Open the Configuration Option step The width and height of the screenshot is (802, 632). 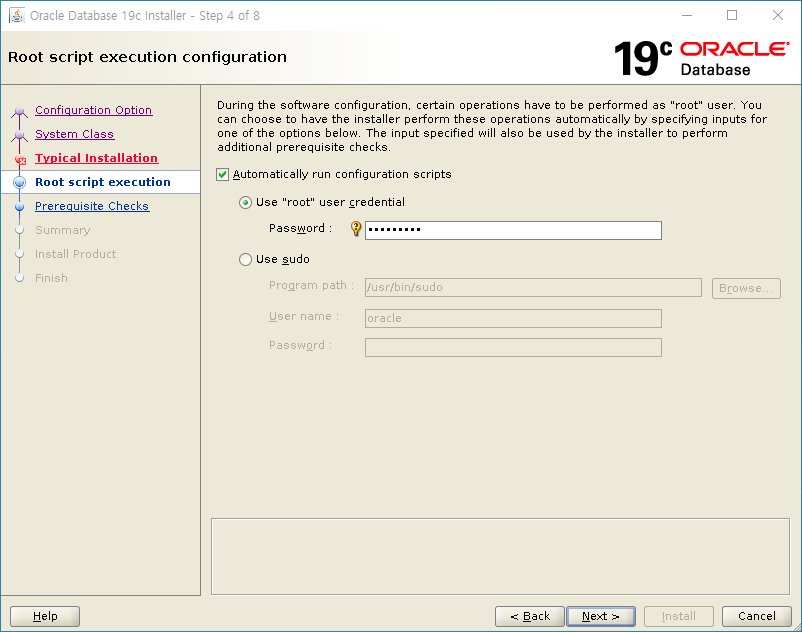coord(94,110)
